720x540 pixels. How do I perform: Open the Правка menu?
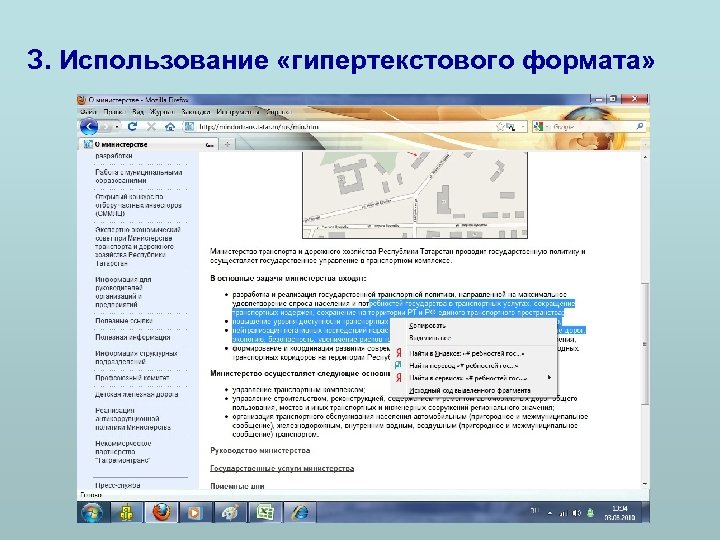(114, 112)
